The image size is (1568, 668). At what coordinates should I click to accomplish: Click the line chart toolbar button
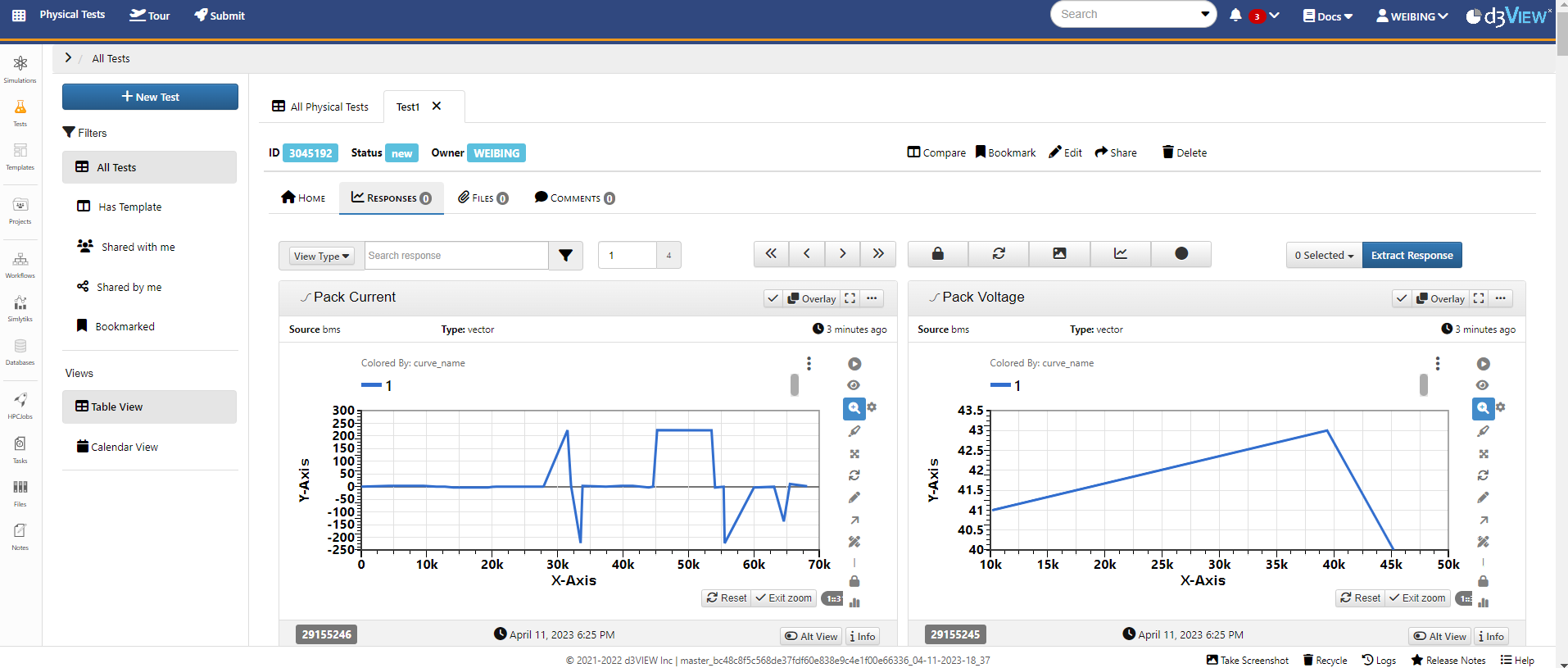[x=1120, y=254]
